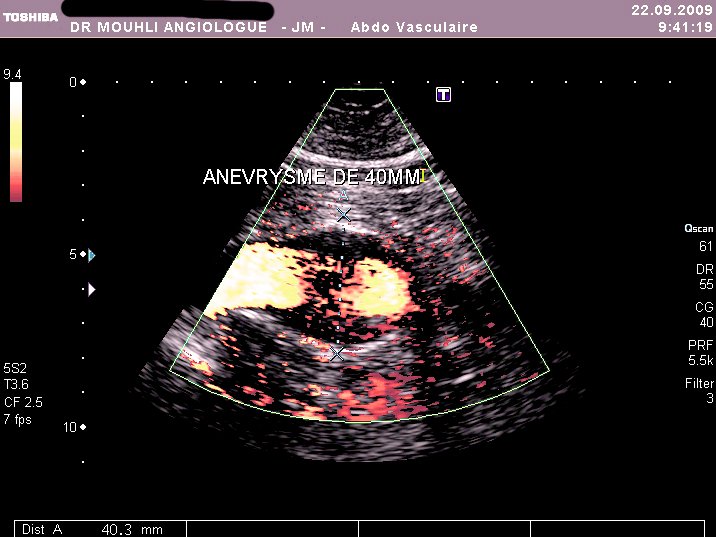
Task: Click the CF 2.5 label
Action: (x=23, y=402)
